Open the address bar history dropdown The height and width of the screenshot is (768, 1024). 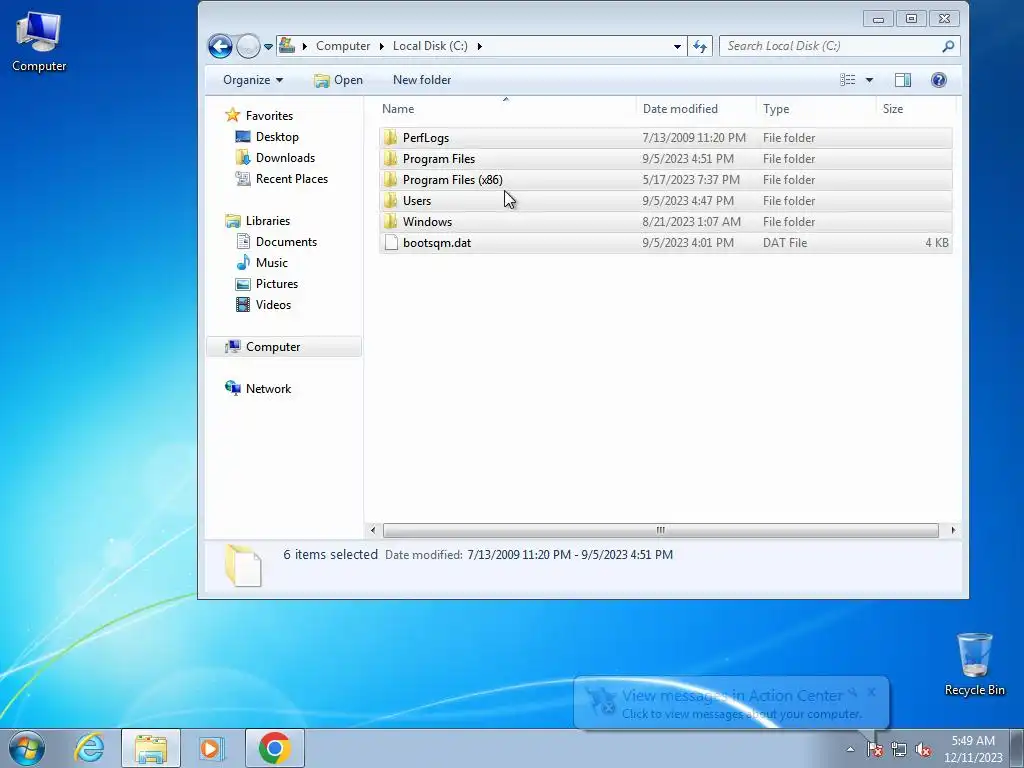point(677,46)
